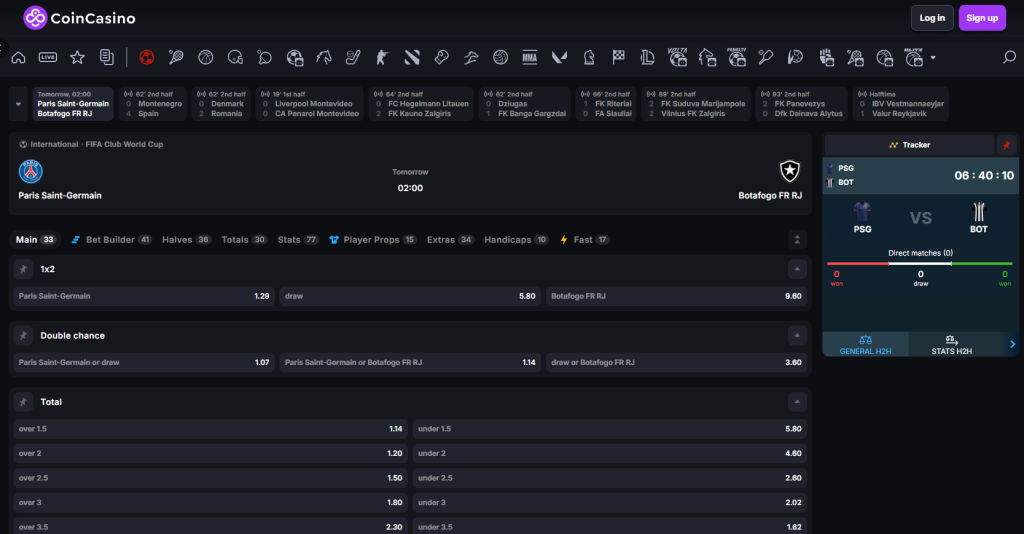Image resolution: width=1024 pixels, height=534 pixels.
Task: Select the Valorant icon
Action: pyautogui.click(x=559, y=57)
